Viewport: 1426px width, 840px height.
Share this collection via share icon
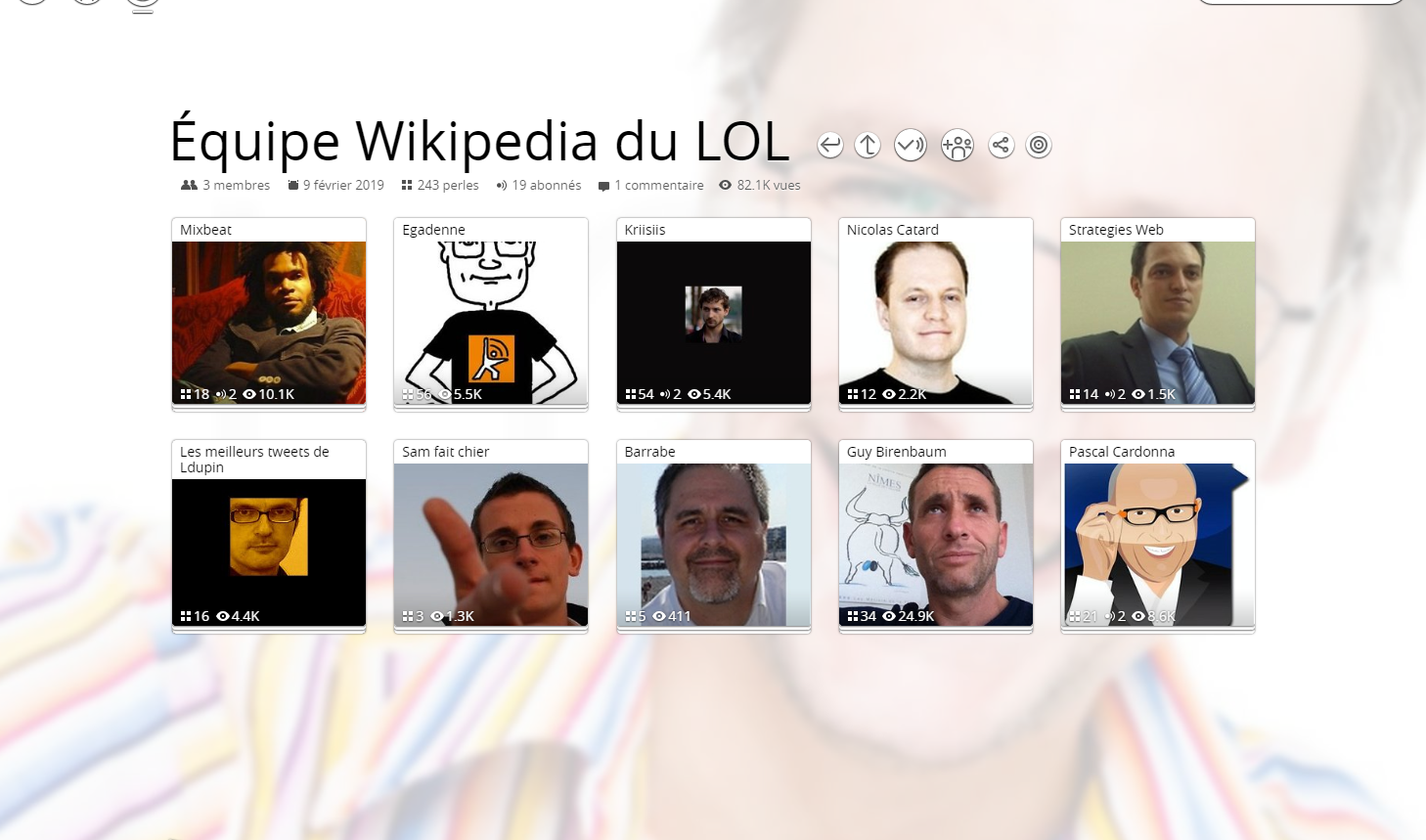pyautogui.click(x=1001, y=146)
